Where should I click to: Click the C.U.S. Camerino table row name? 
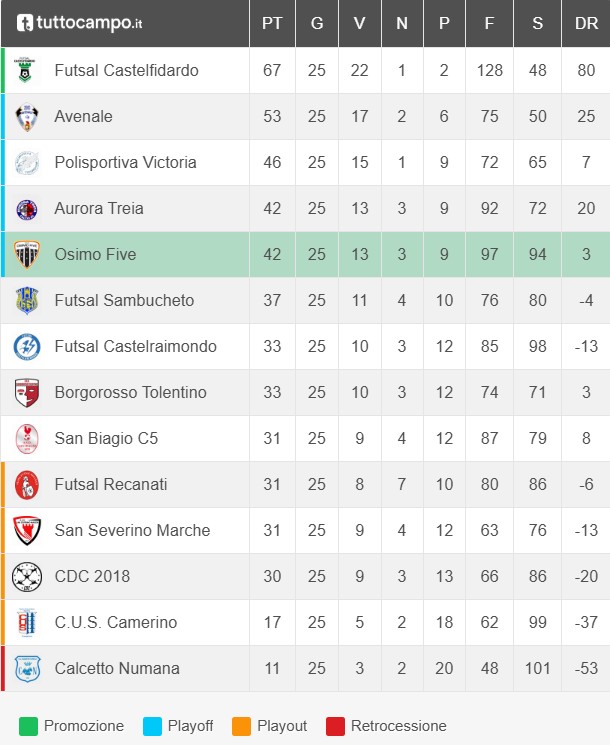click(x=115, y=623)
